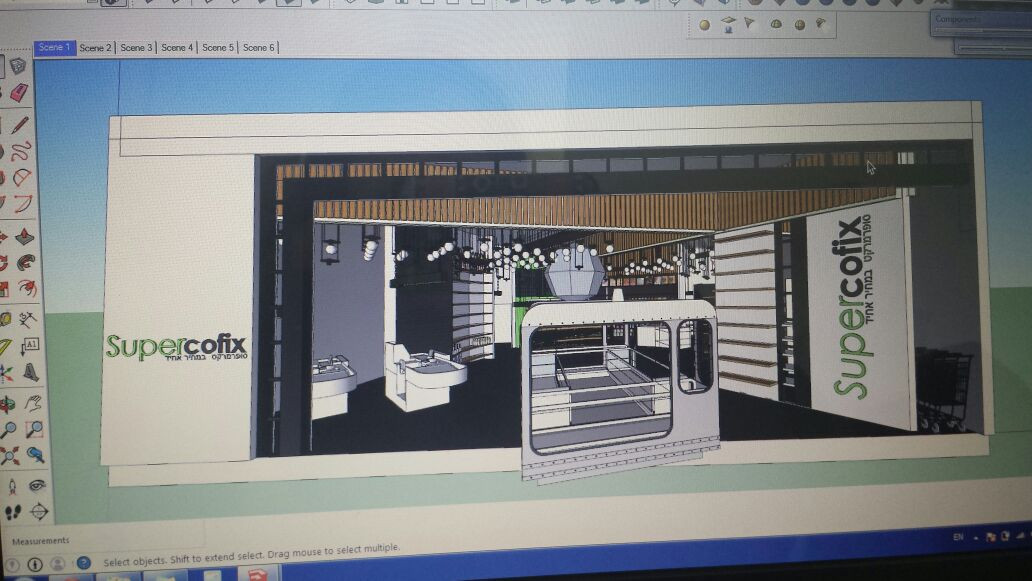Switch to Scene 6 tab
Screen dimensions: 1032x581
click(259, 47)
